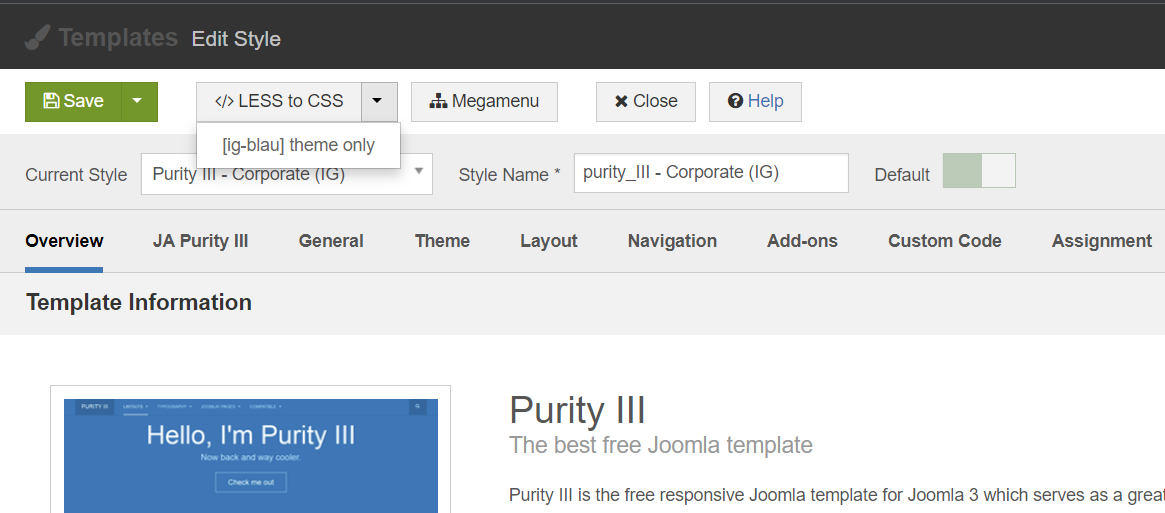Select the Layout tab
This screenshot has width=1165, height=513.
[548, 241]
